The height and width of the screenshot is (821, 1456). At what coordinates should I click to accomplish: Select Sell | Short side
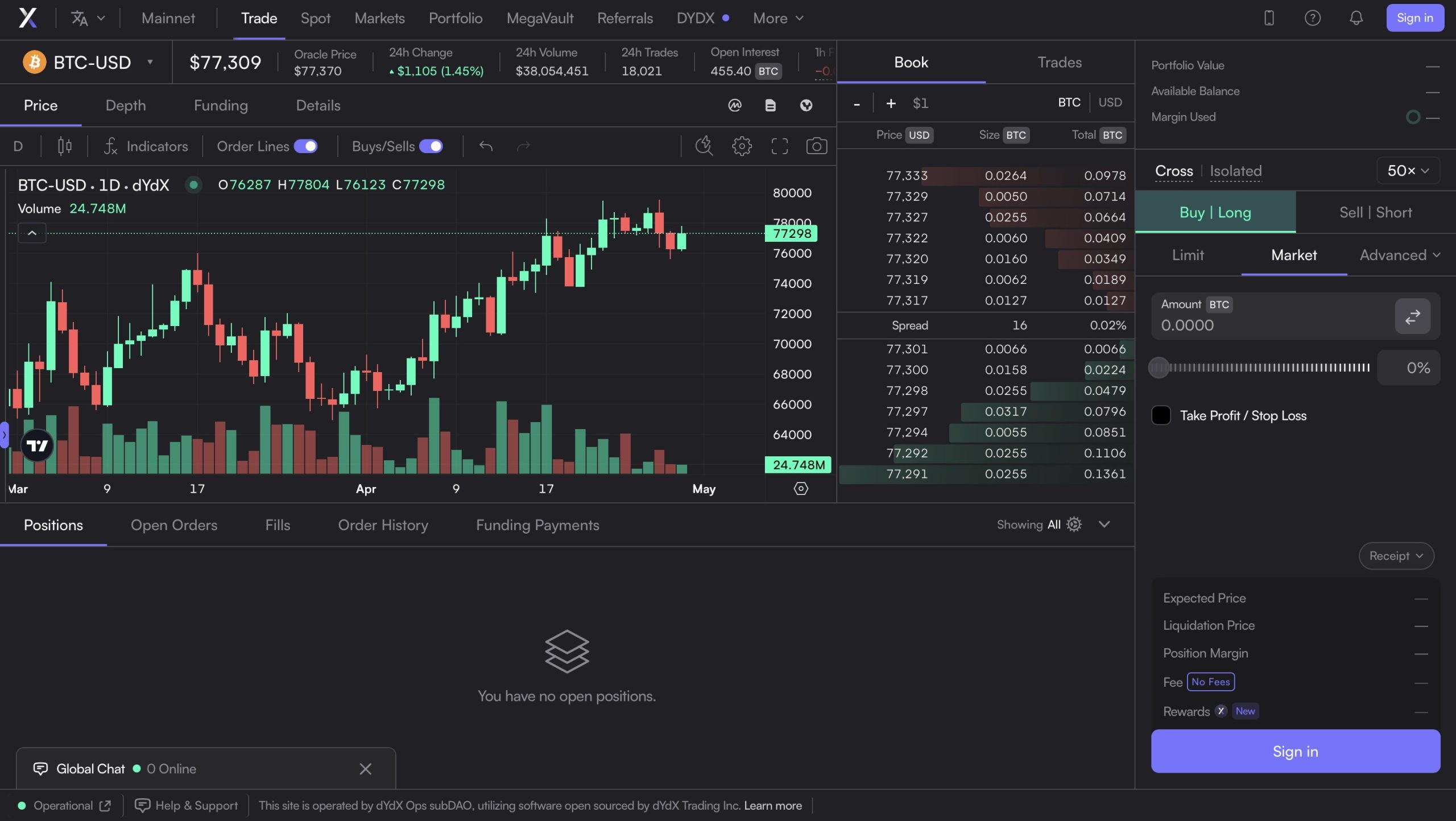click(x=1375, y=212)
